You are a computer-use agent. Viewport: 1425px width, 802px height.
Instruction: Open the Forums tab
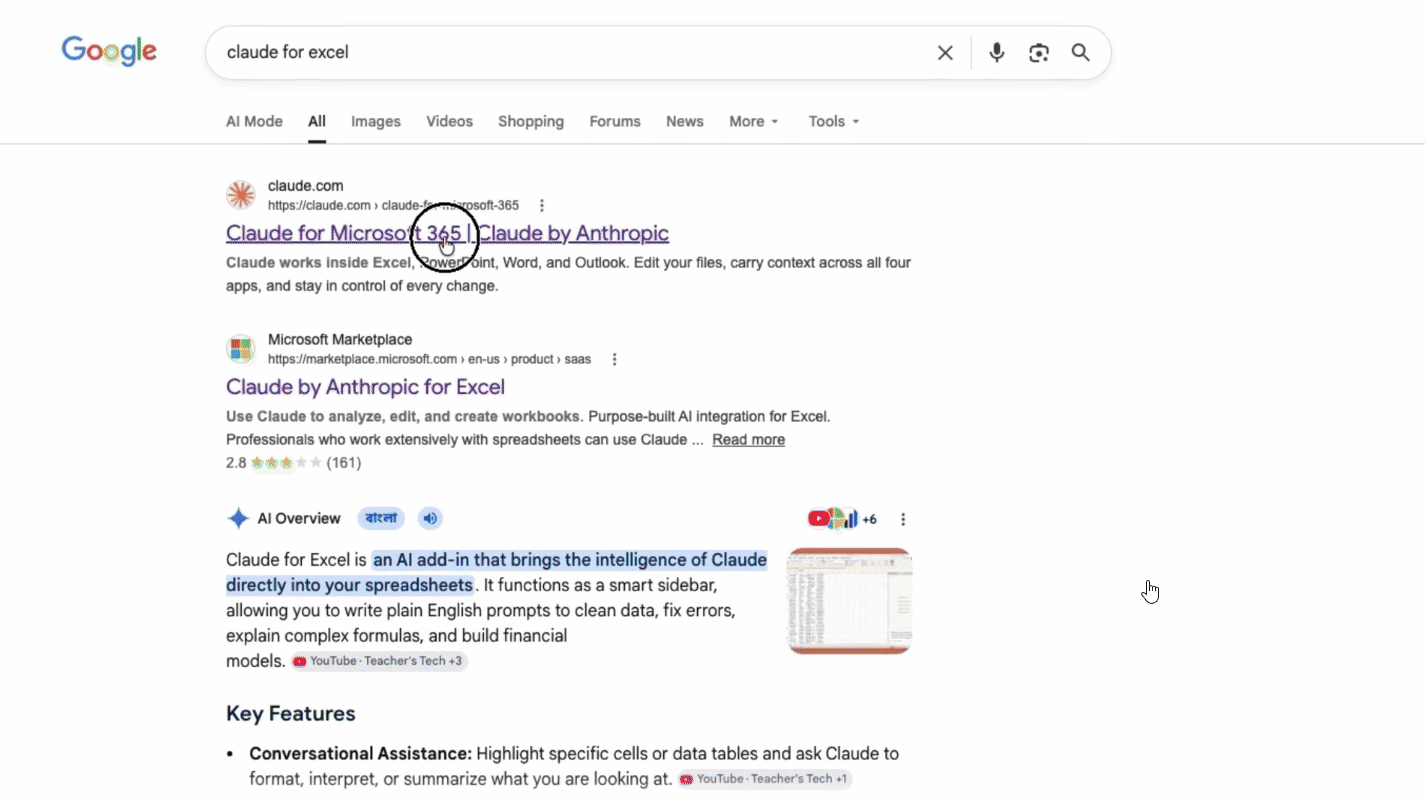click(x=615, y=121)
